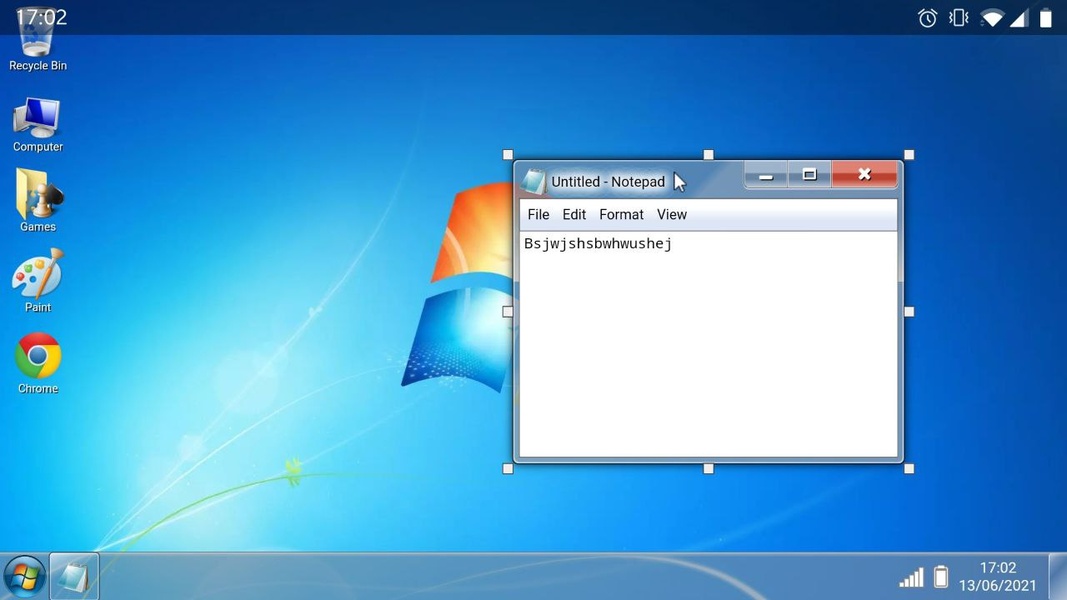This screenshot has height=600, width=1067.
Task: Click the Notepad title bar icon
Action: 534,181
